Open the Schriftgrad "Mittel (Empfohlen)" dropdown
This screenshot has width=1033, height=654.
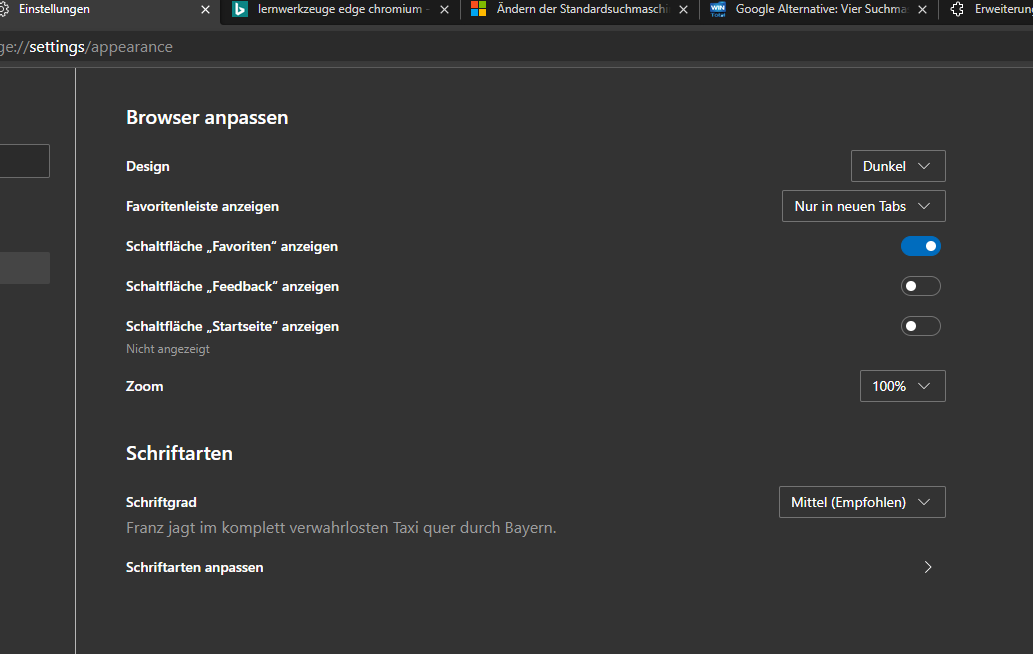tap(862, 502)
